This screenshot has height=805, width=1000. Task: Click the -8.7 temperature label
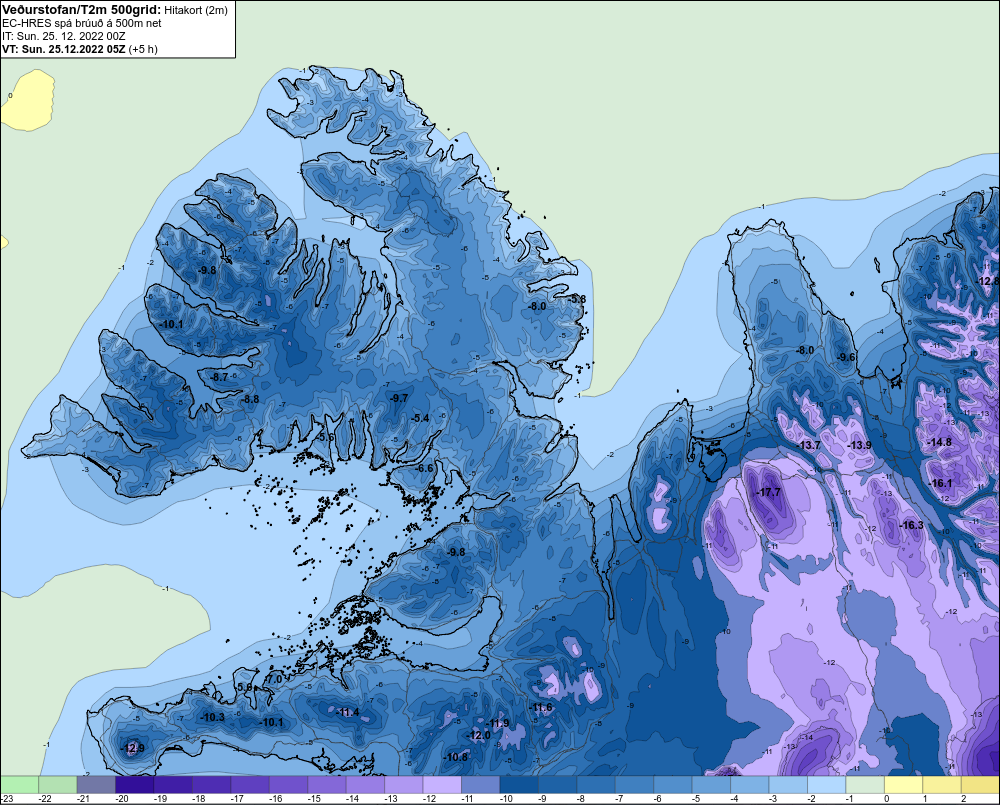219,378
